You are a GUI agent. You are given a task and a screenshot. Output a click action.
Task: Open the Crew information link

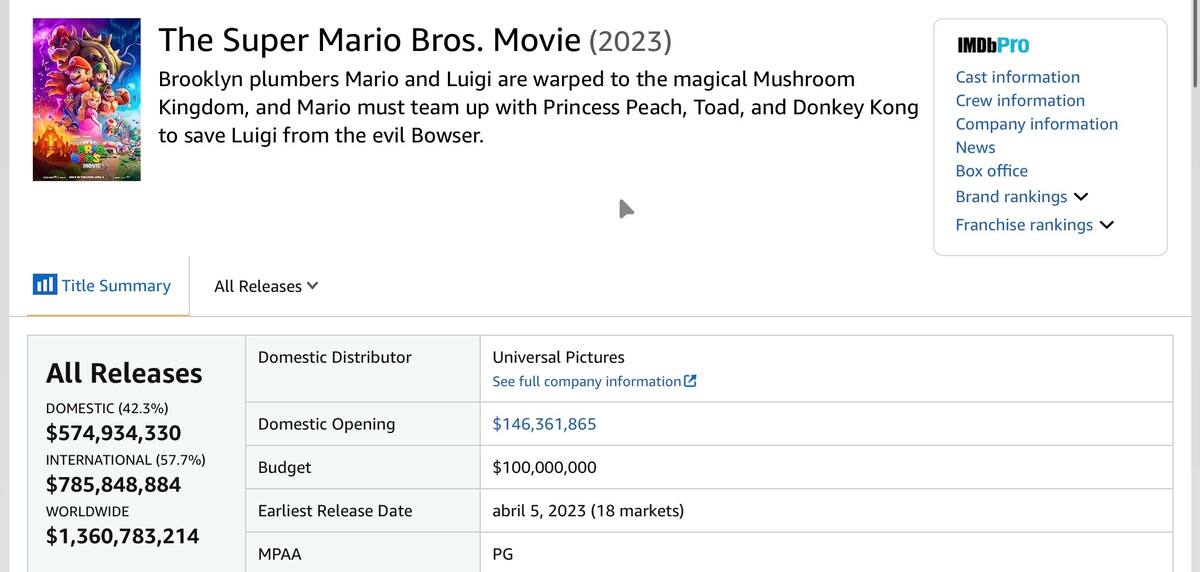pos(1020,100)
